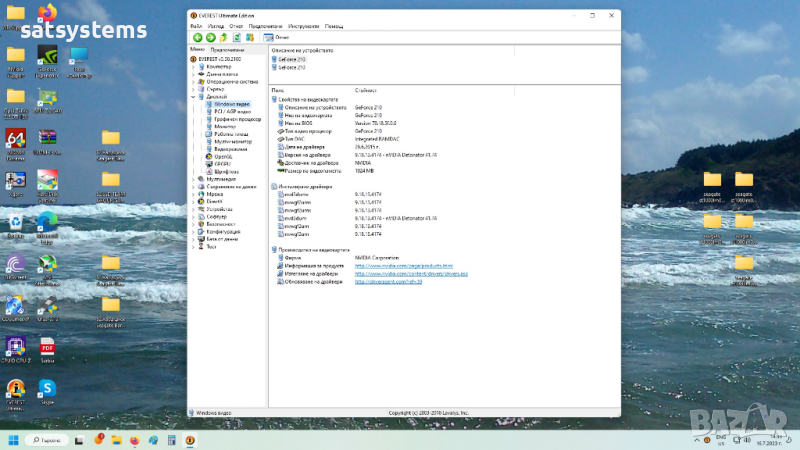This screenshot has height=450, width=800.
Task: Expand the Компютър tree node
Action: [192, 66]
